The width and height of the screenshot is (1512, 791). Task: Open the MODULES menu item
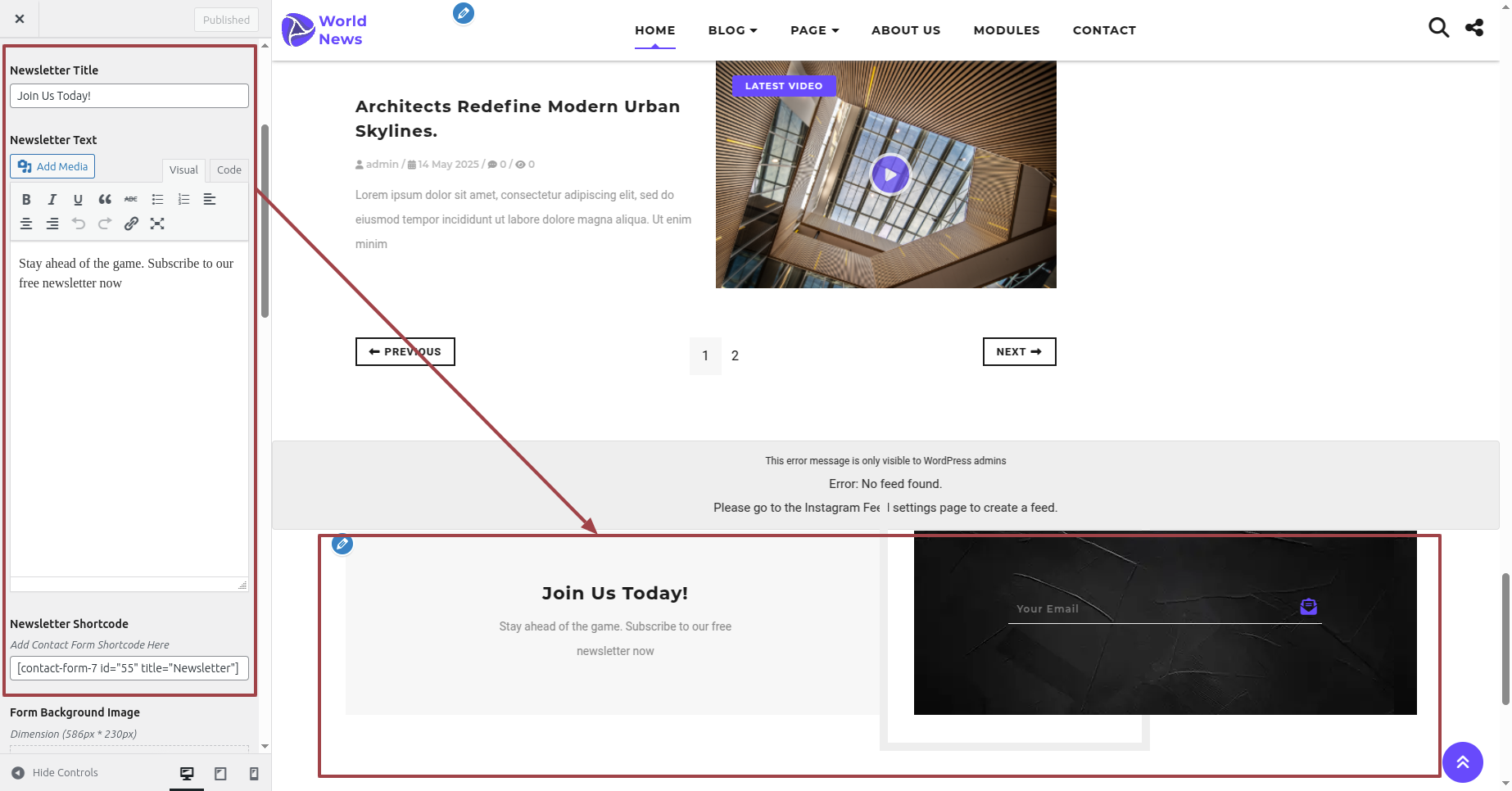pos(1007,30)
